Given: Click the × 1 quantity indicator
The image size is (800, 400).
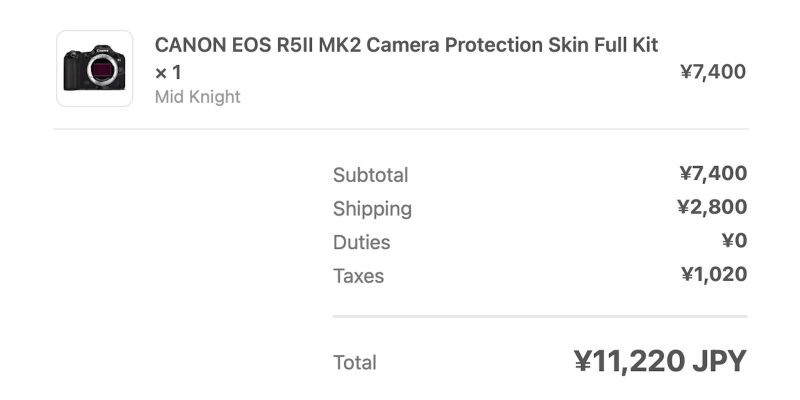Looking at the screenshot, I should [168, 72].
